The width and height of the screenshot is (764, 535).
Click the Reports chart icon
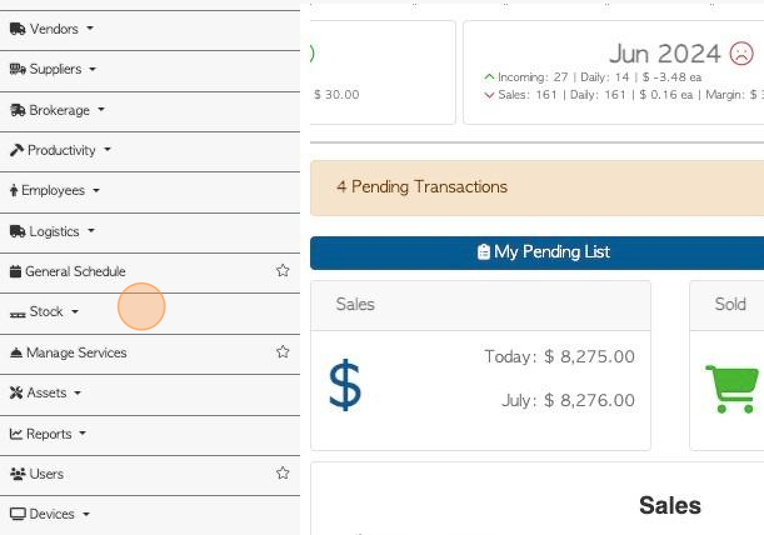[16, 434]
